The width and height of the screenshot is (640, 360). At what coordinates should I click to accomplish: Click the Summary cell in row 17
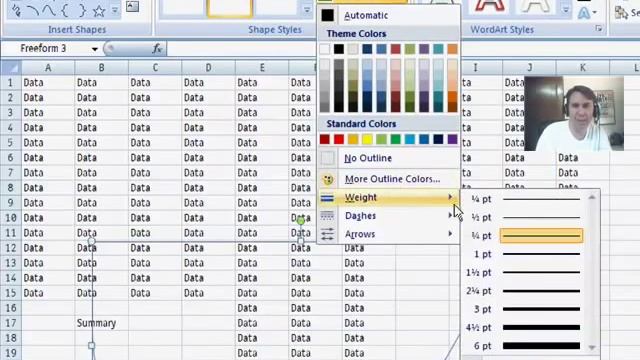coord(102,323)
